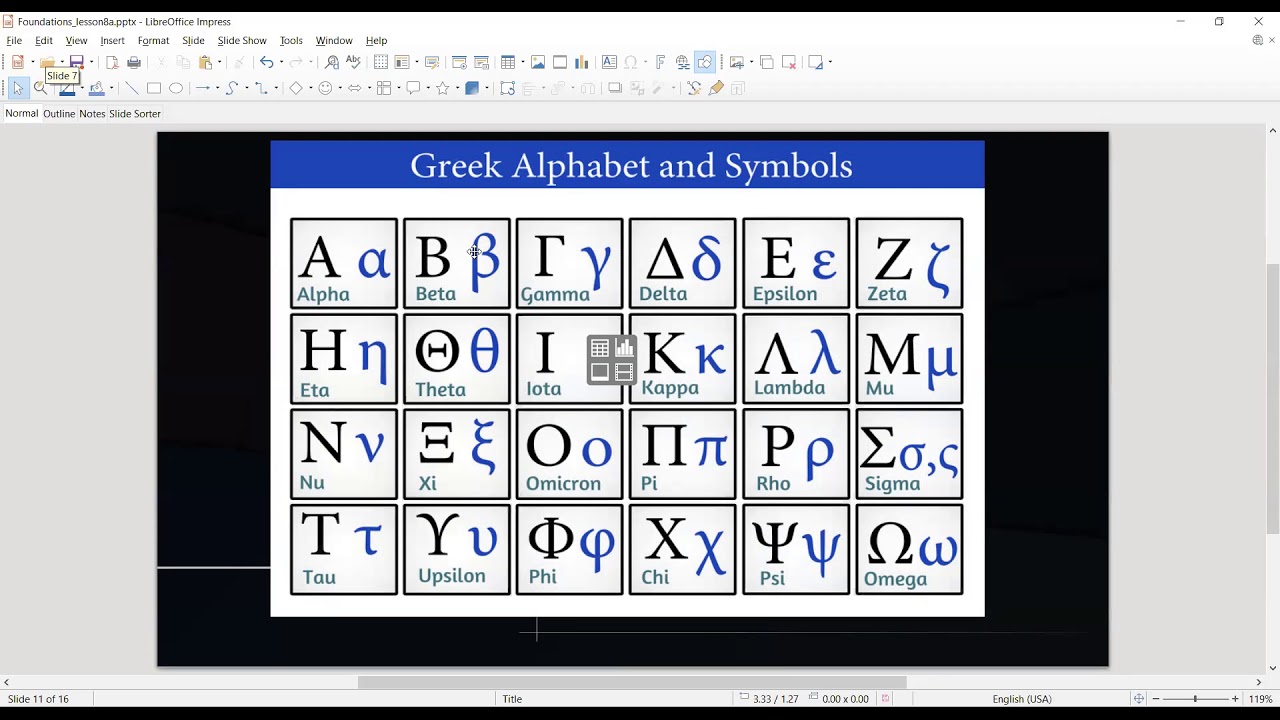Insert a text box
The height and width of the screenshot is (720, 1280).
click(609, 62)
